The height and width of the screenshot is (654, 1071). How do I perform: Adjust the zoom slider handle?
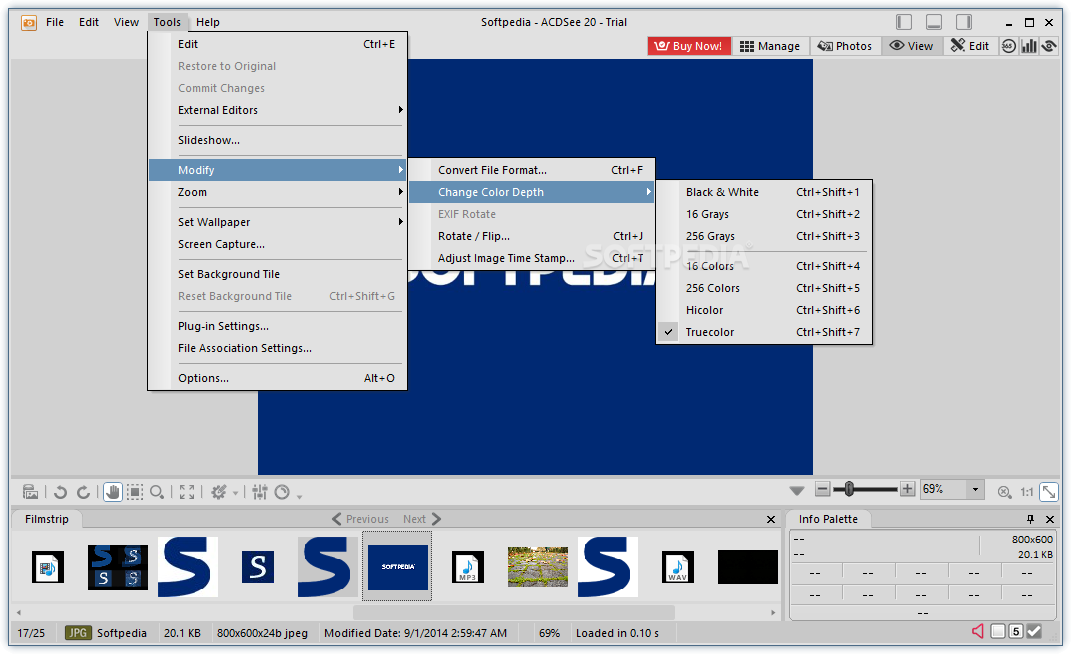point(849,489)
